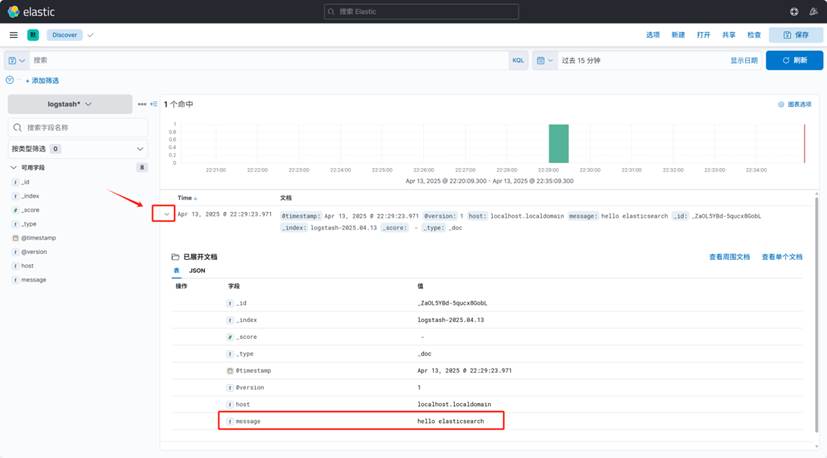Screen dimensions: 827x458
Task: Toggle the KQL query language switch
Action: (518, 60)
